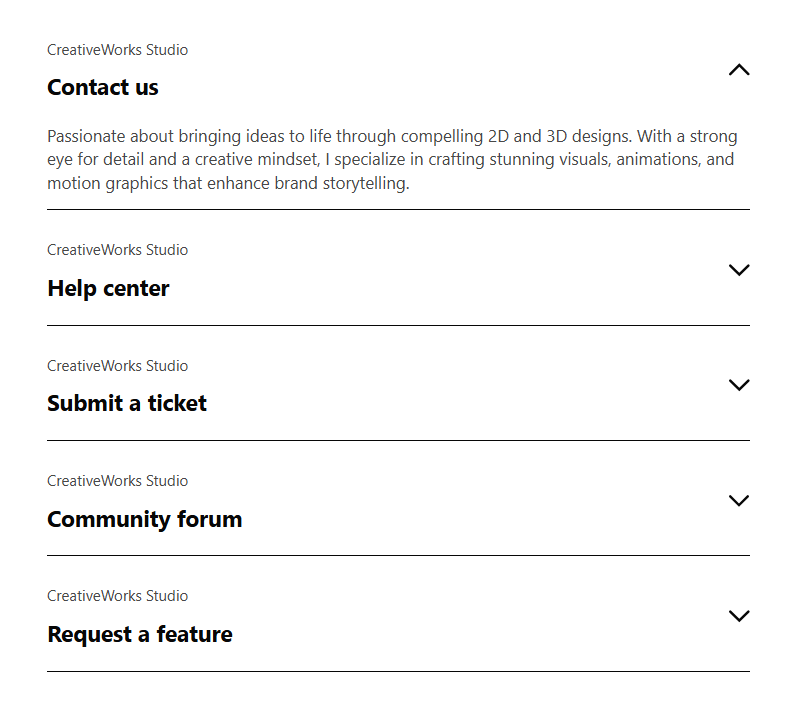This screenshot has height=720, width=800.
Task: Click CreativeWorks Studio label above Contact us
Action: point(117,50)
